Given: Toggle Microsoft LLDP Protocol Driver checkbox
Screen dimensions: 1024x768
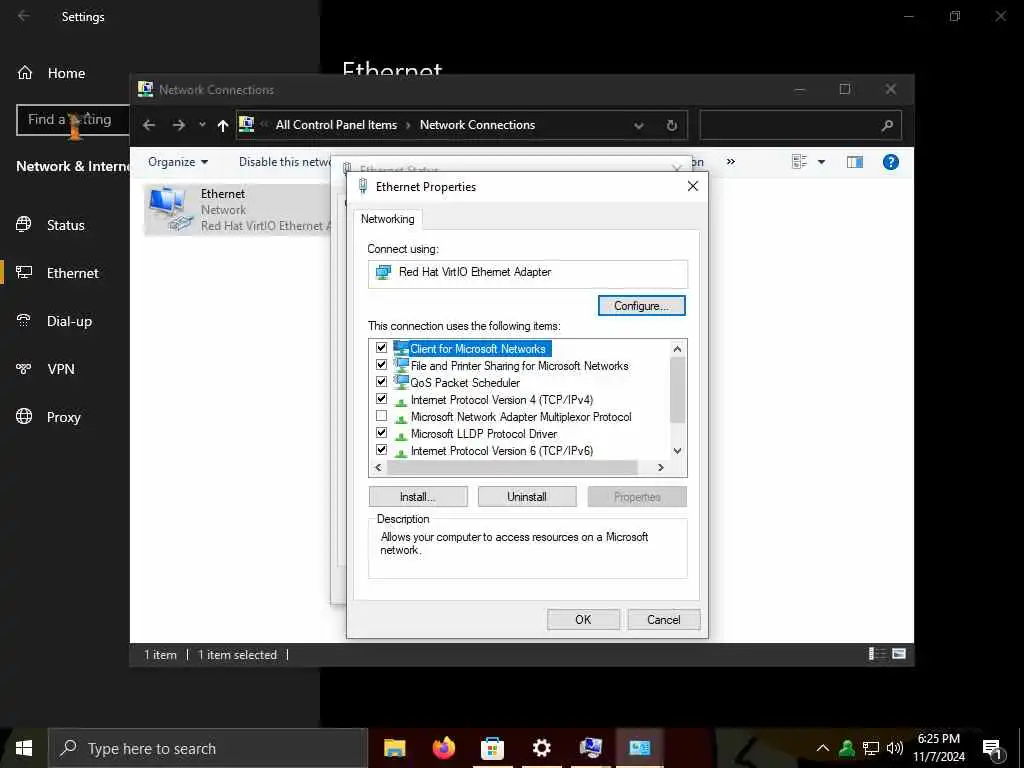Looking at the screenshot, I should pyautogui.click(x=381, y=433).
